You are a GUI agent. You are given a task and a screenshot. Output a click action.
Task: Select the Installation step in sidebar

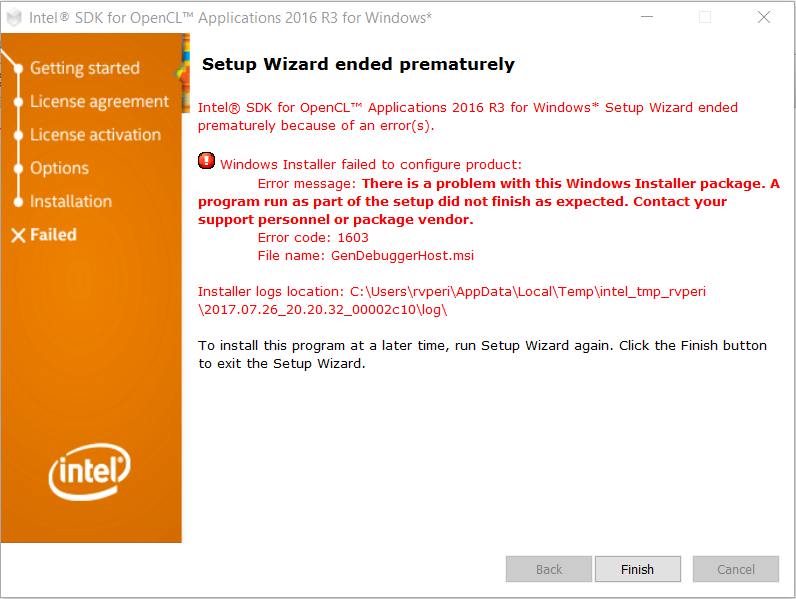click(71, 202)
